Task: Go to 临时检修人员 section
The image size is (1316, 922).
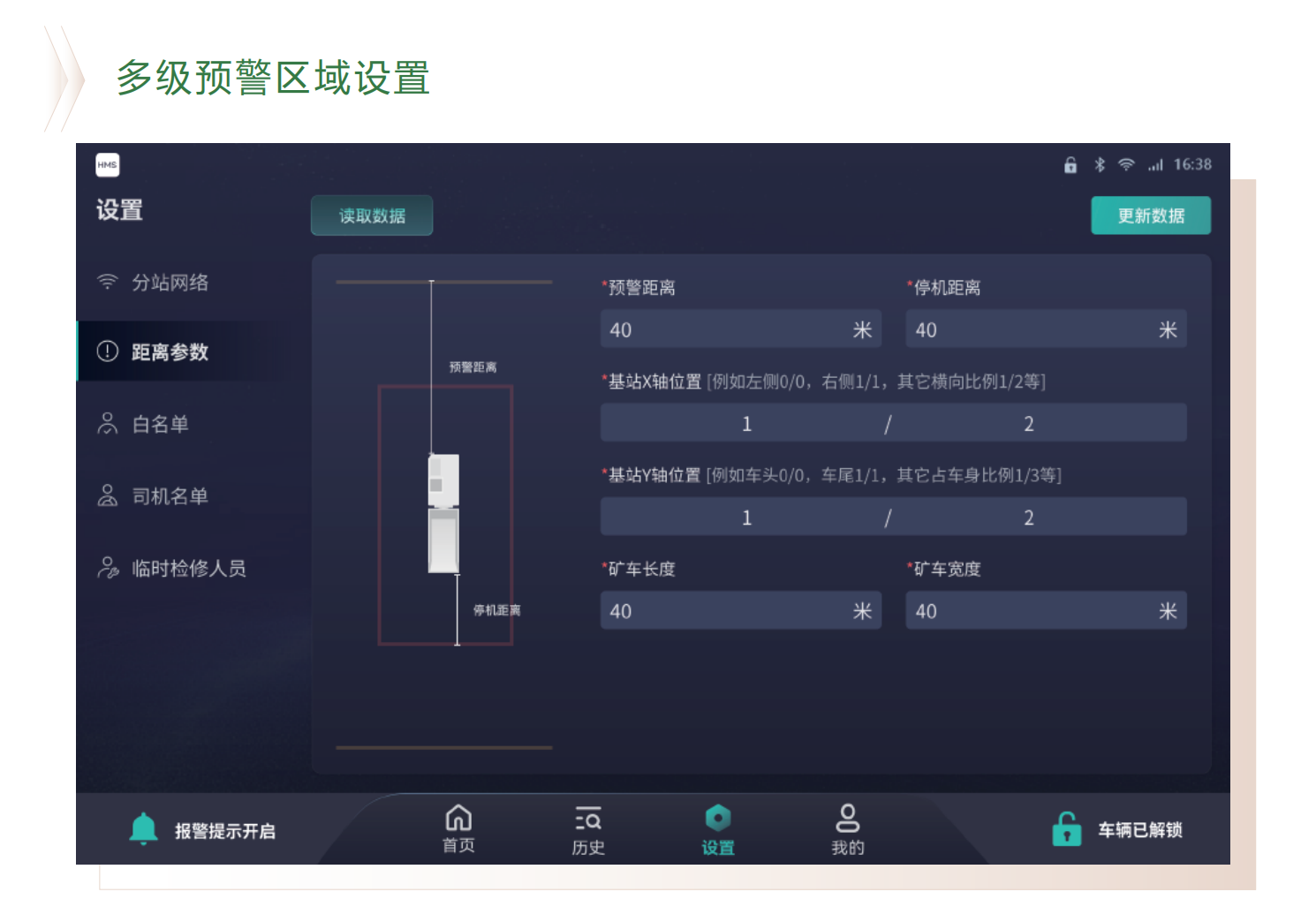Action: coord(187,569)
